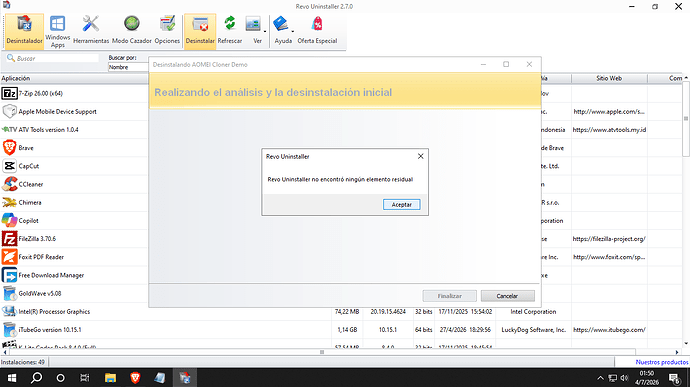
Task: Expand the Ayuda dropdown arrow
Action: (293, 31)
